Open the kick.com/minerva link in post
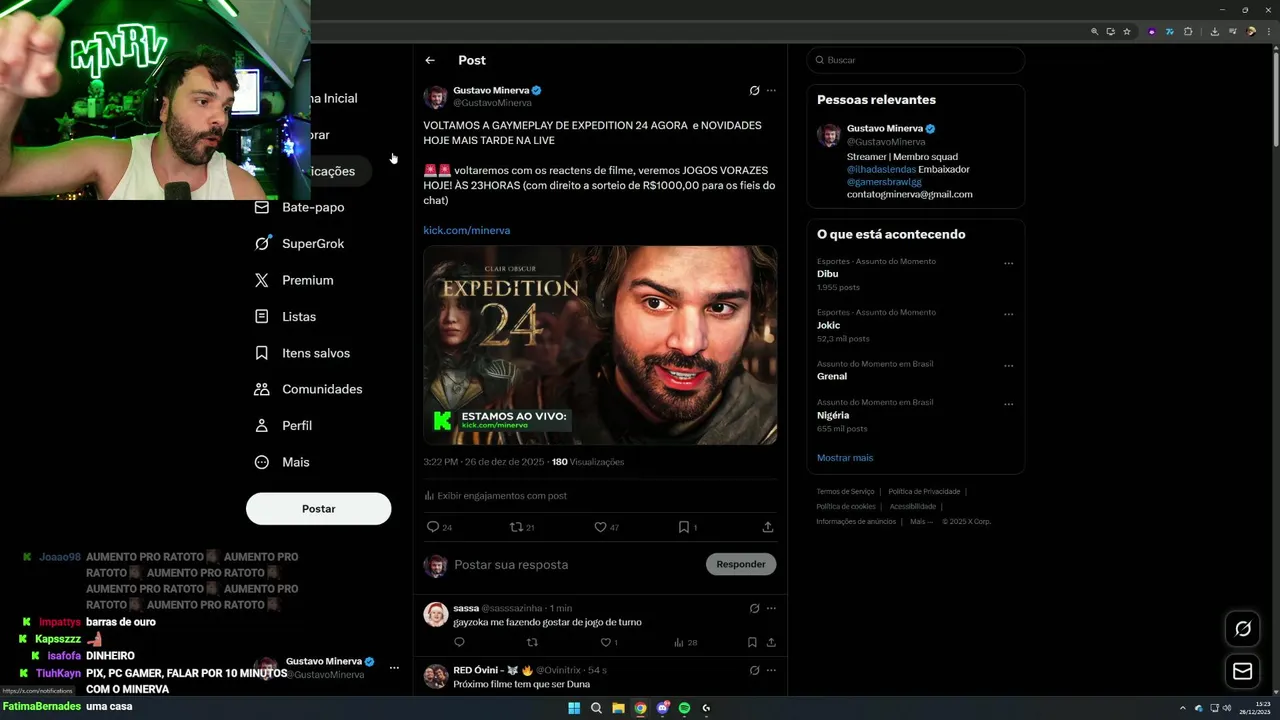 tap(466, 230)
